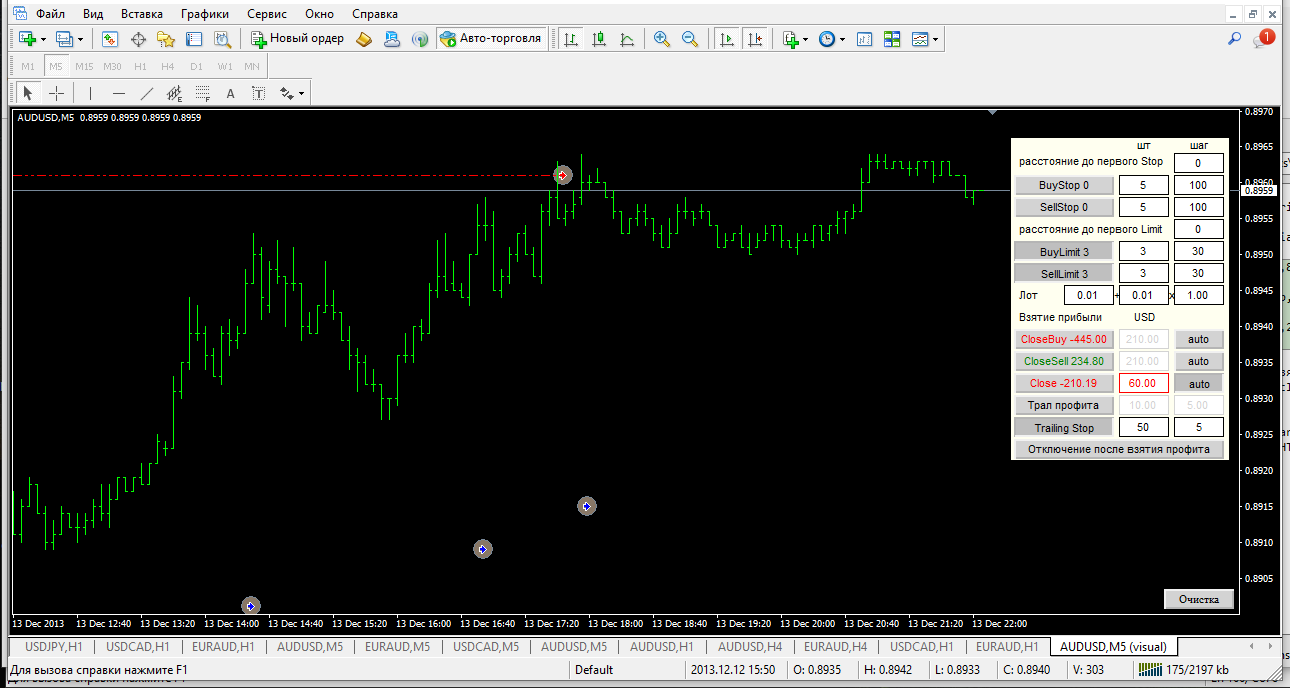The height and width of the screenshot is (688, 1290).
Task: Zoom out the chart
Action: pyautogui.click(x=690, y=39)
